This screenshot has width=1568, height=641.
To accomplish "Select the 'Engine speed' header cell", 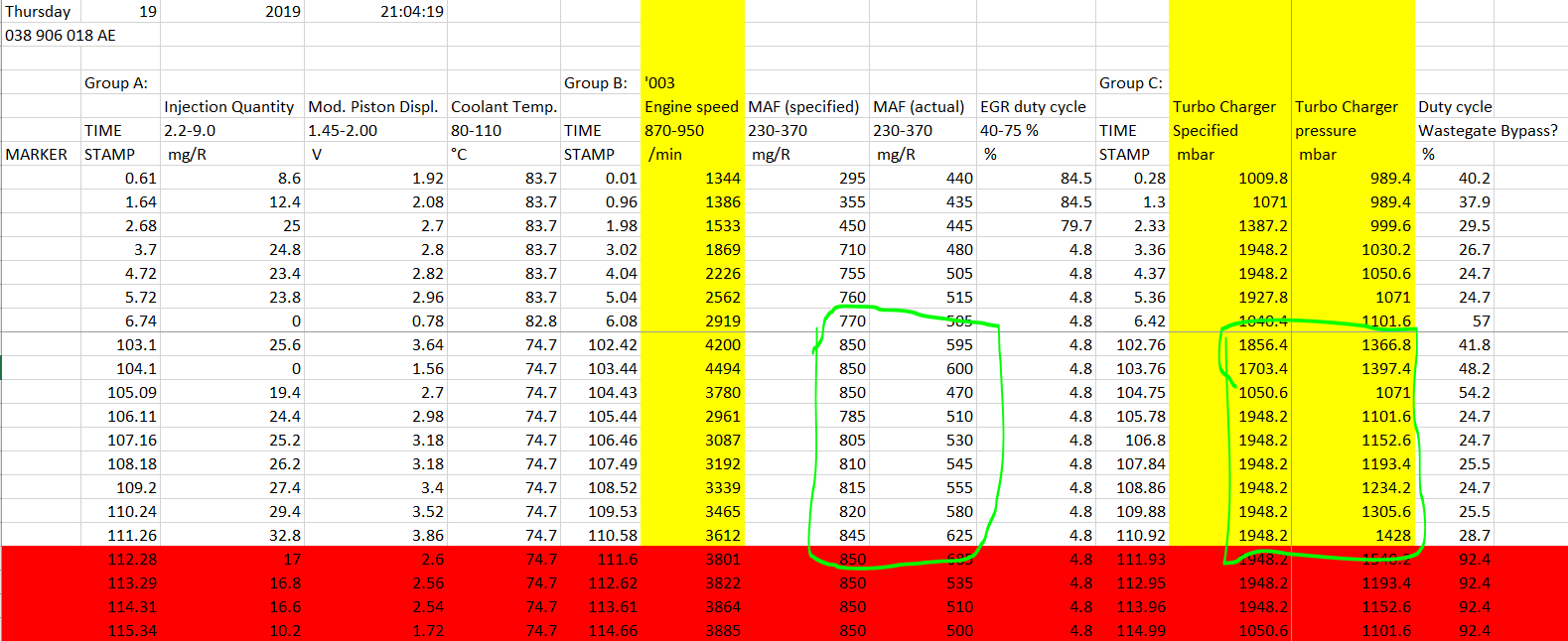I will pyautogui.click(x=692, y=106).
